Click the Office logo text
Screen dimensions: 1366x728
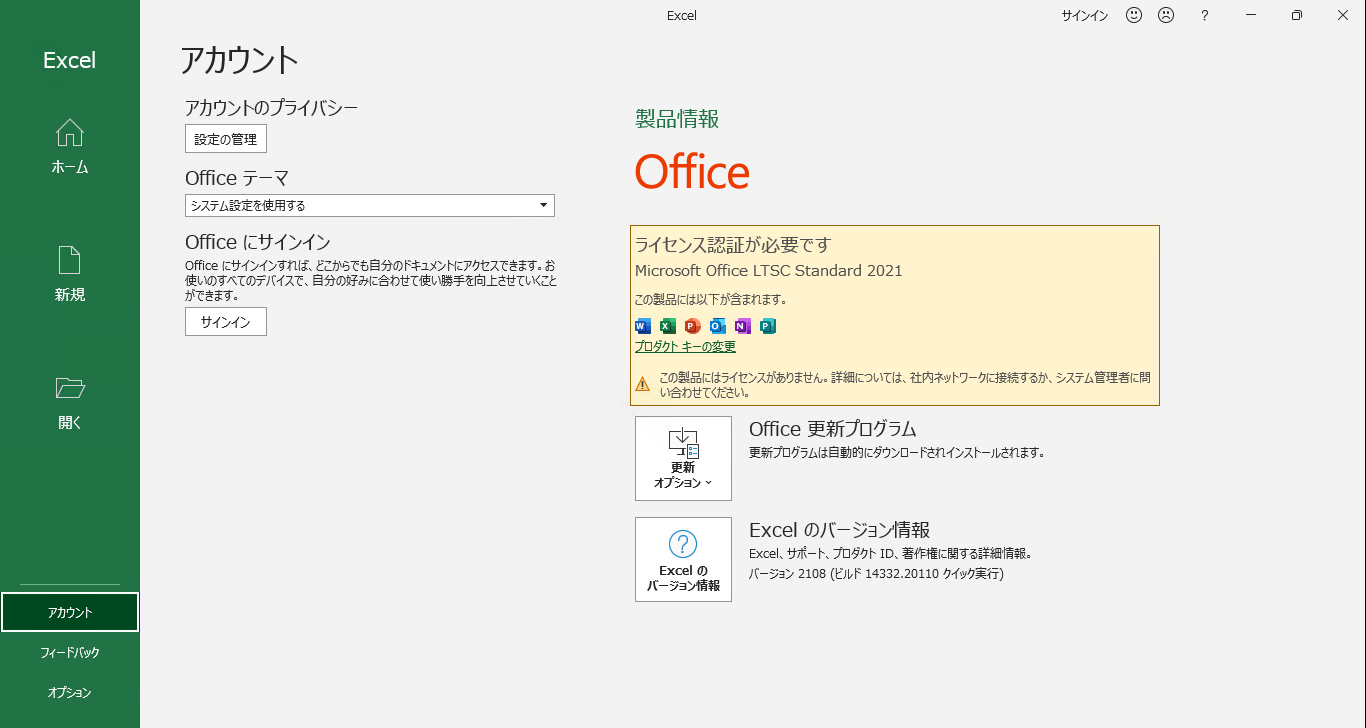pos(692,172)
